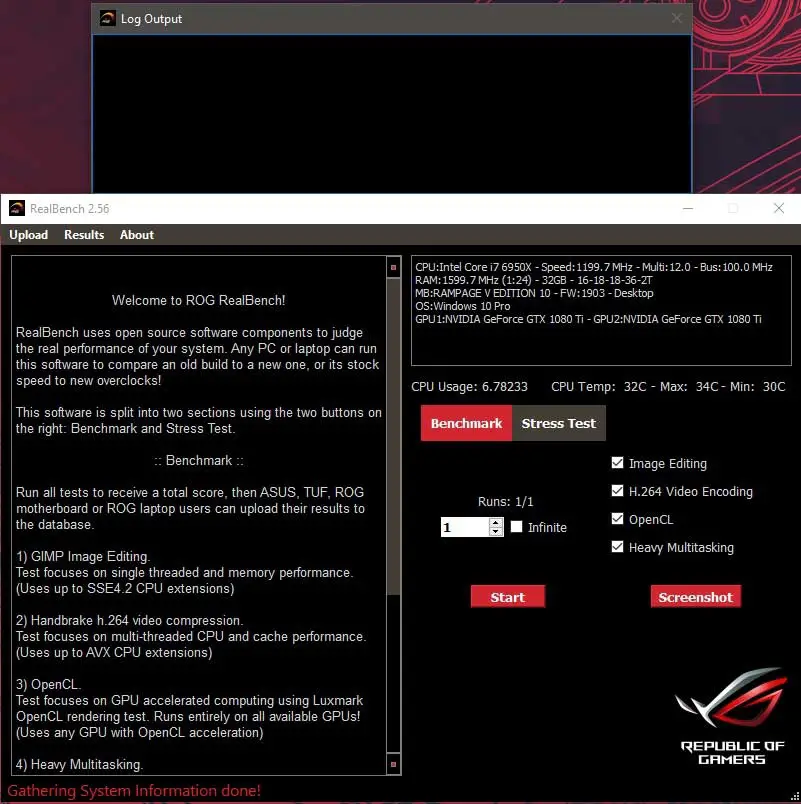Close the RealBench 2.56 window
The image size is (801, 804).
coord(778,208)
